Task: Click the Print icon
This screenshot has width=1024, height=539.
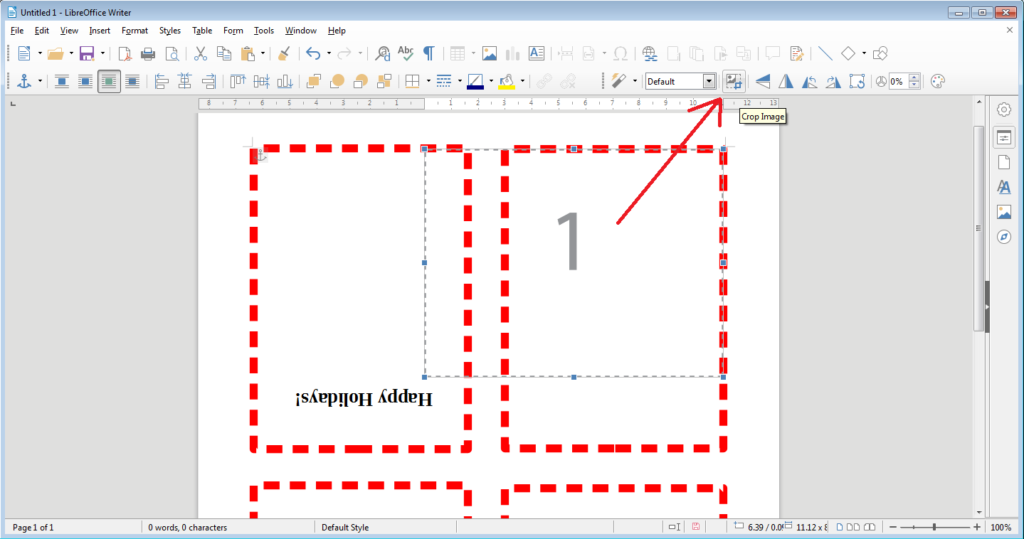Action: pyautogui.click(x=148, y=53)
